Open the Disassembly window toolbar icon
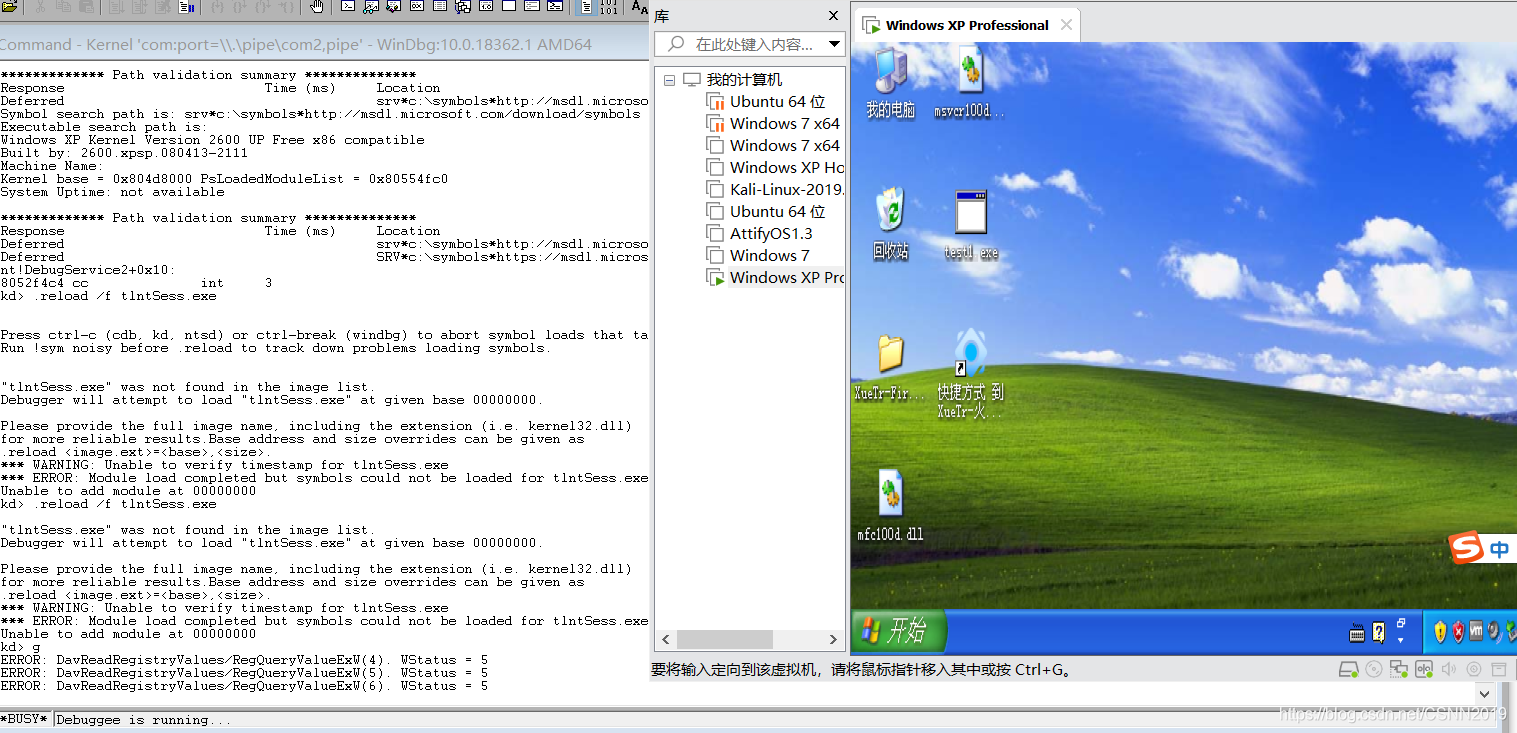Screen dimensions: 1517x733 pos(486,7)
